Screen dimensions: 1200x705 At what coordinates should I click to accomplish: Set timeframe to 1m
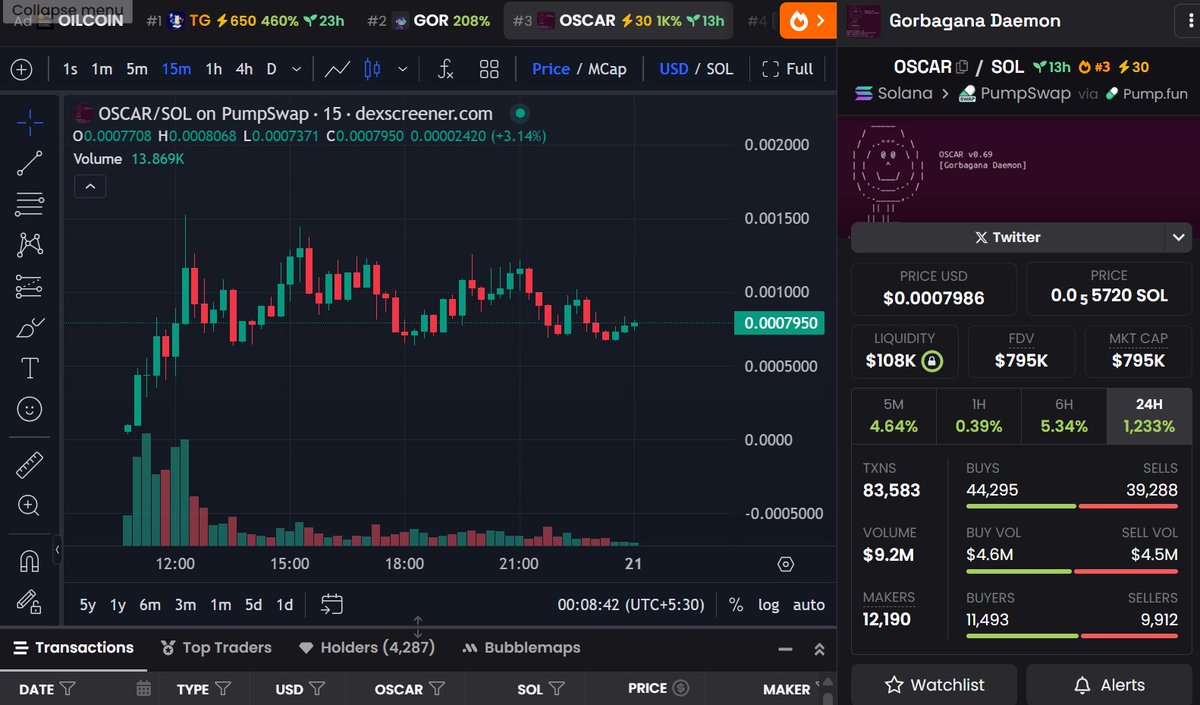(102, 69)
